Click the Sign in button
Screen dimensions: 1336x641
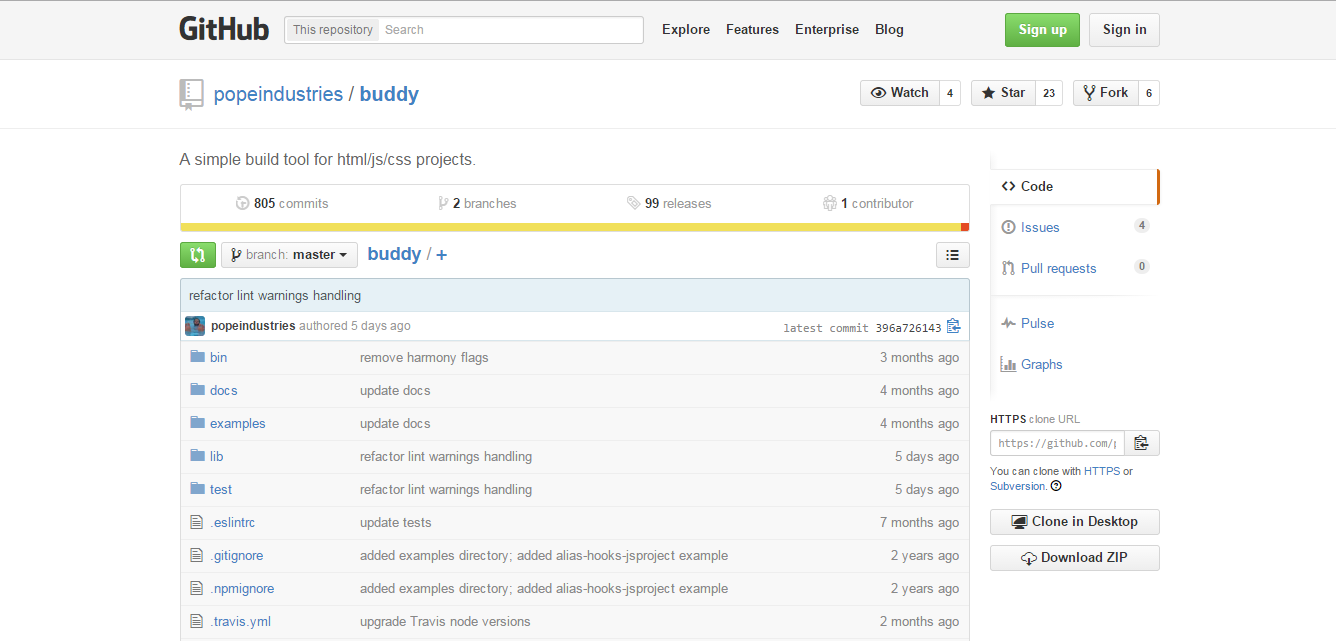tap(1125, 29)
